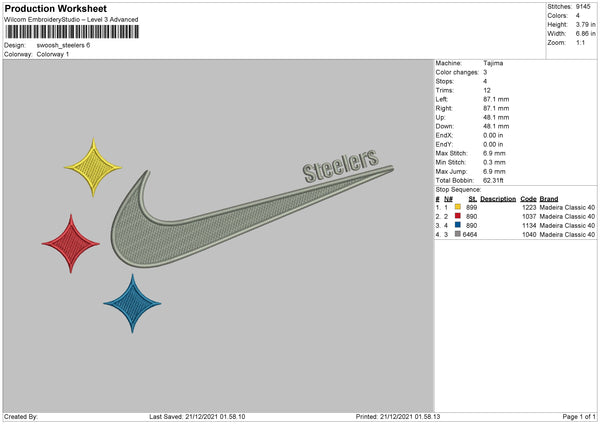Click the Total Bobbin value 62.31ft
The width and height of the screenshot is (600, 424).
point(493,180)
